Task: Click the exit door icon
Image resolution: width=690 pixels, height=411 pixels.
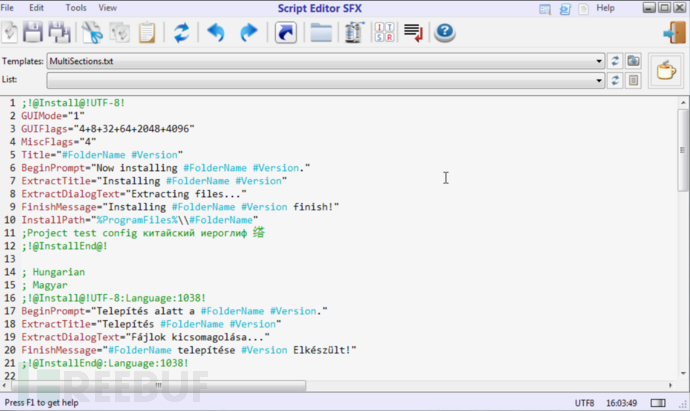Action: click(x=675, y=33)
